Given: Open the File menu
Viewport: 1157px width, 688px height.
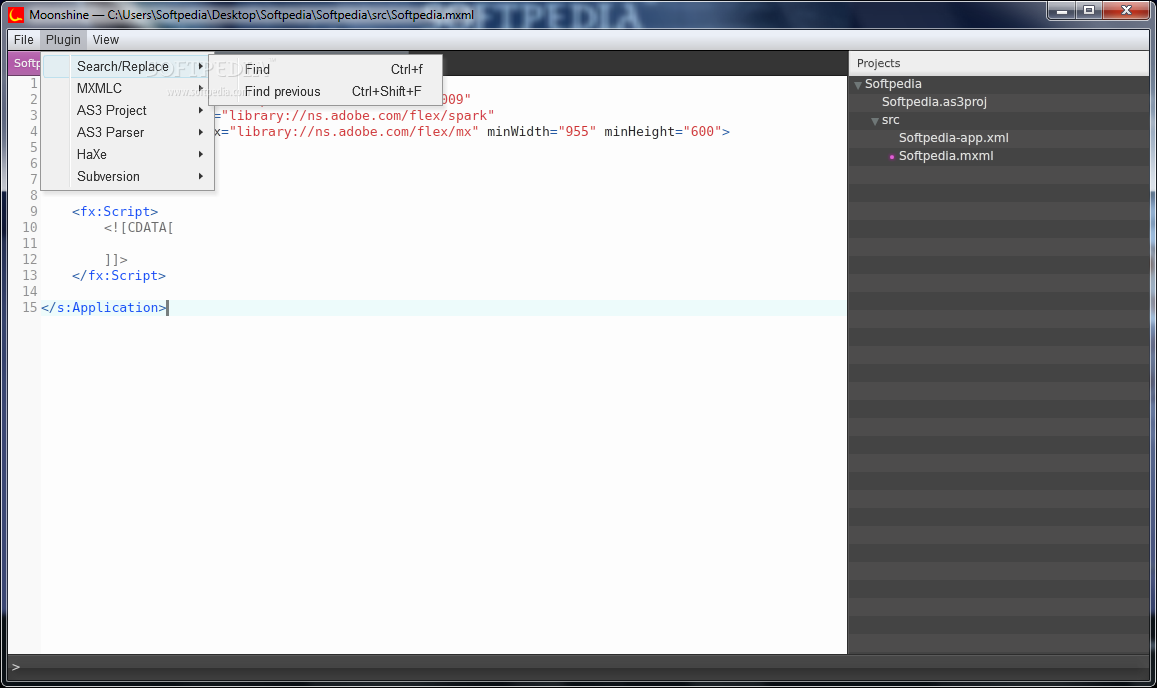Looking at the screenshot, I should tap(24, 40).
